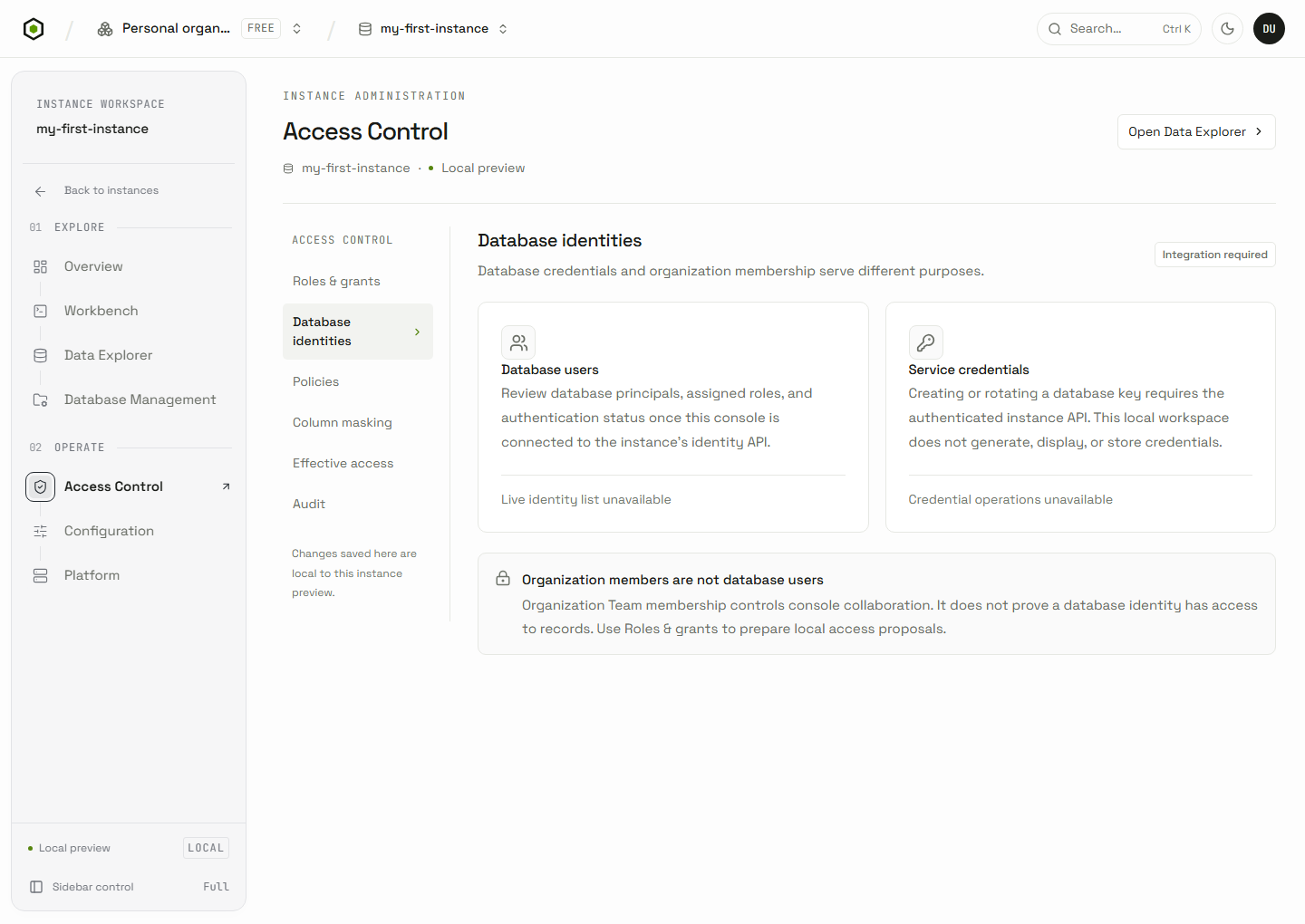Click the LOCAL badge
Screen dimensions: 1305x924
point(206,848)
